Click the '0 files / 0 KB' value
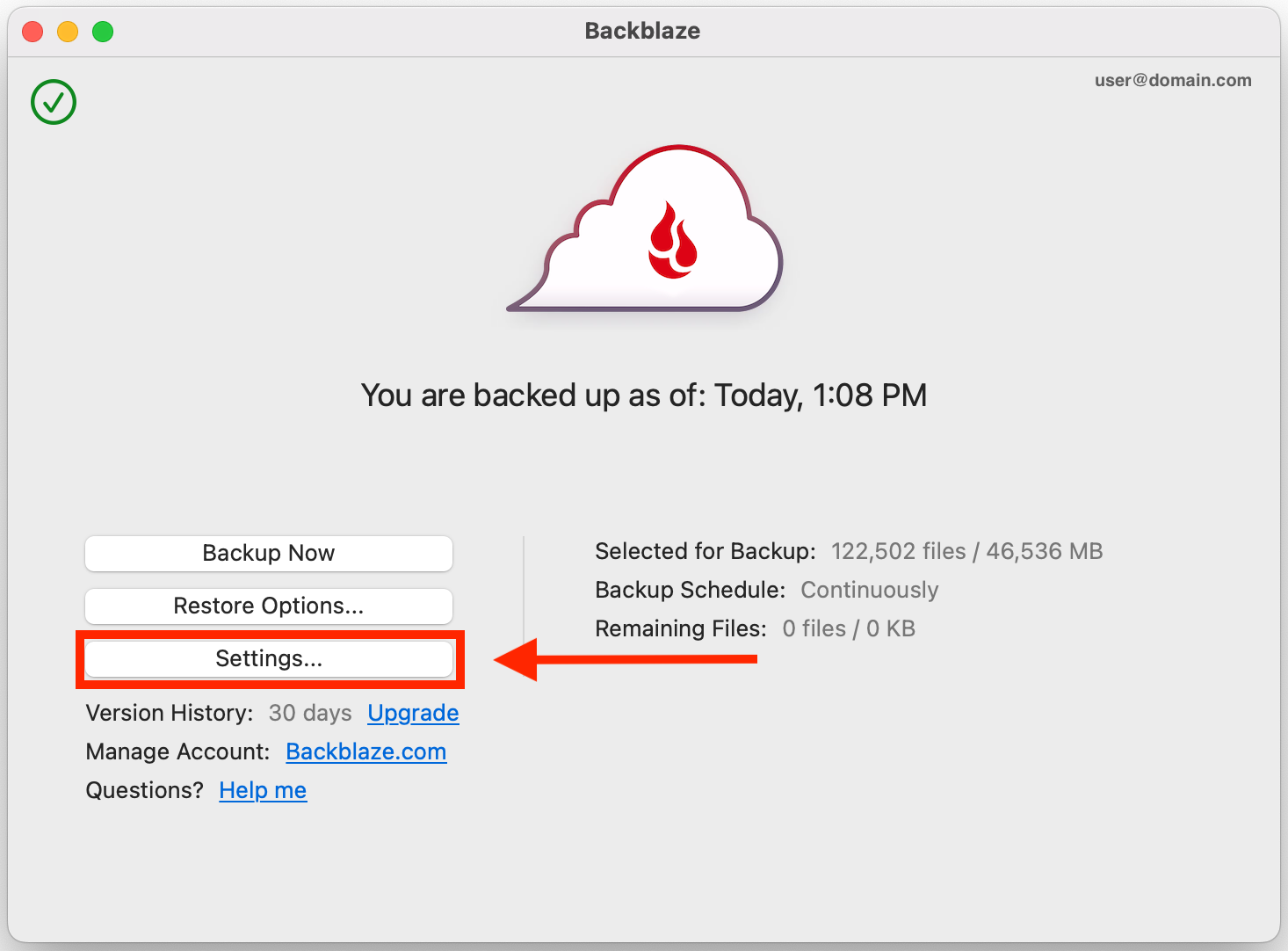The width and height of the screenshot is (1288, 951). click(849, 628)
